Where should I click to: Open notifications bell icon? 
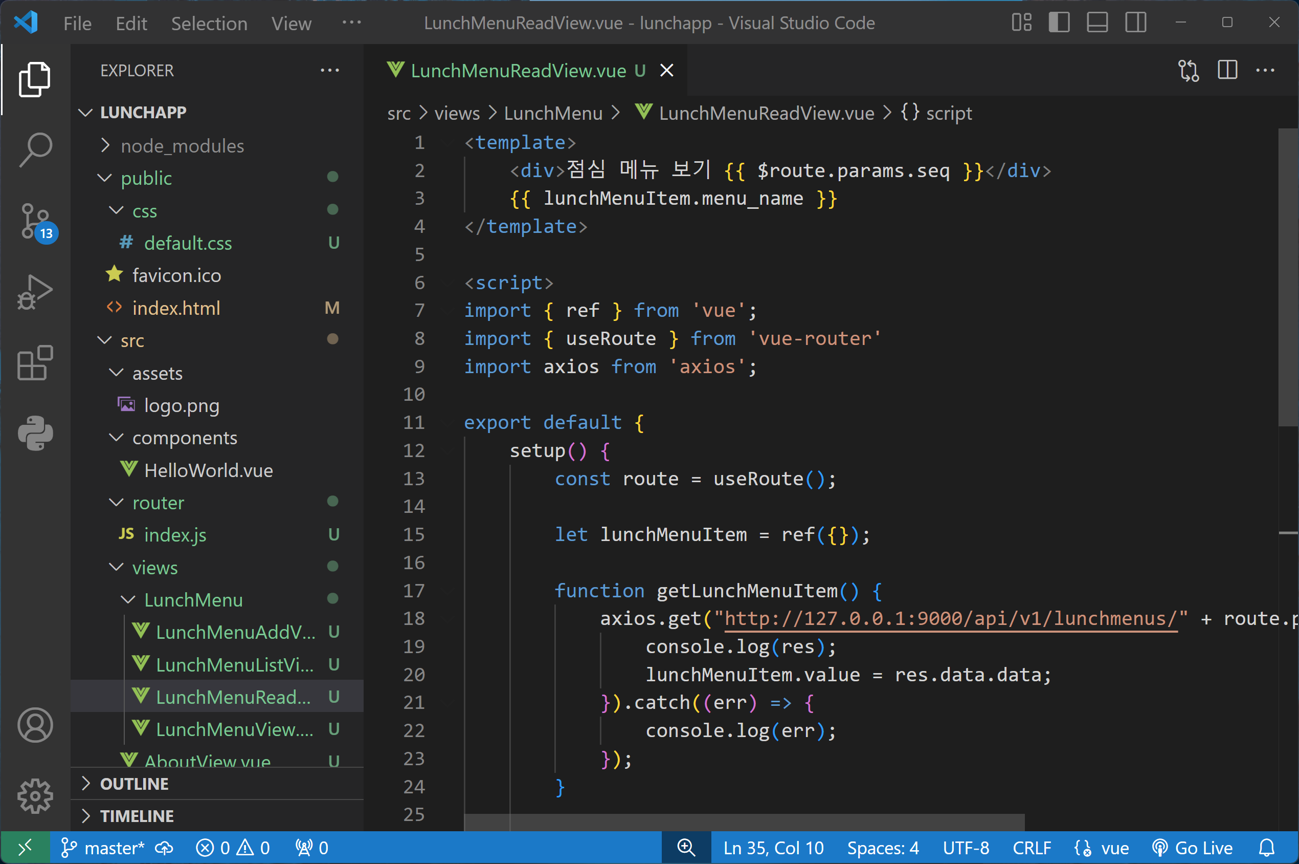tap(1267, 847)
